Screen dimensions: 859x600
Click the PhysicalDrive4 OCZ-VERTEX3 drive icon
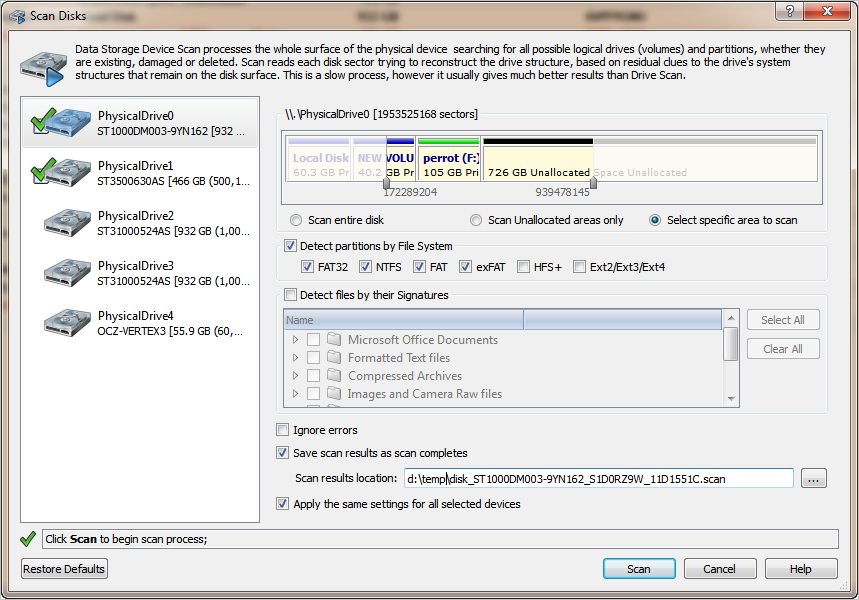67,323
